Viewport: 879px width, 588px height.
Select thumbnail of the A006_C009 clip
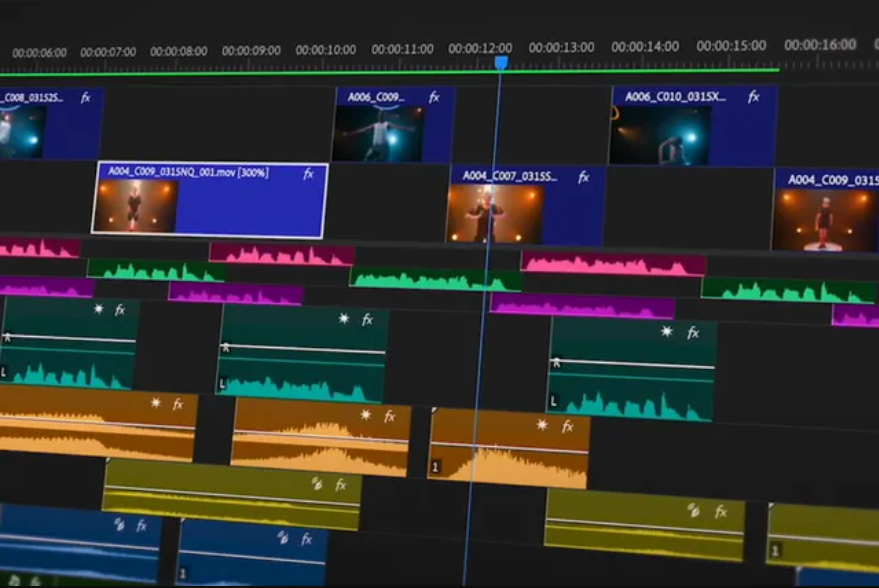(379, 133)
